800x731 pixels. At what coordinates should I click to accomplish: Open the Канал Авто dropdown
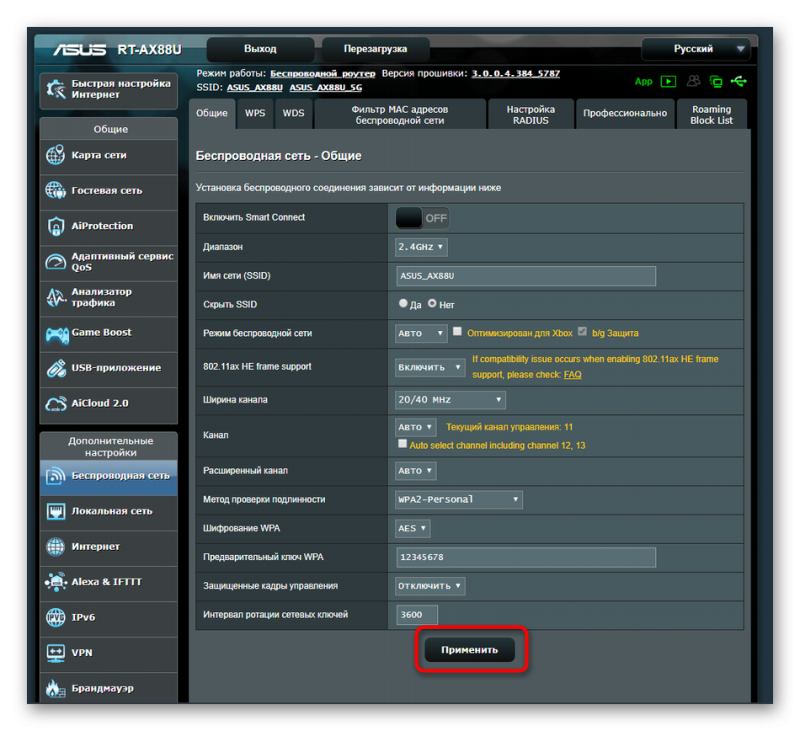click(x=415, y=427)
